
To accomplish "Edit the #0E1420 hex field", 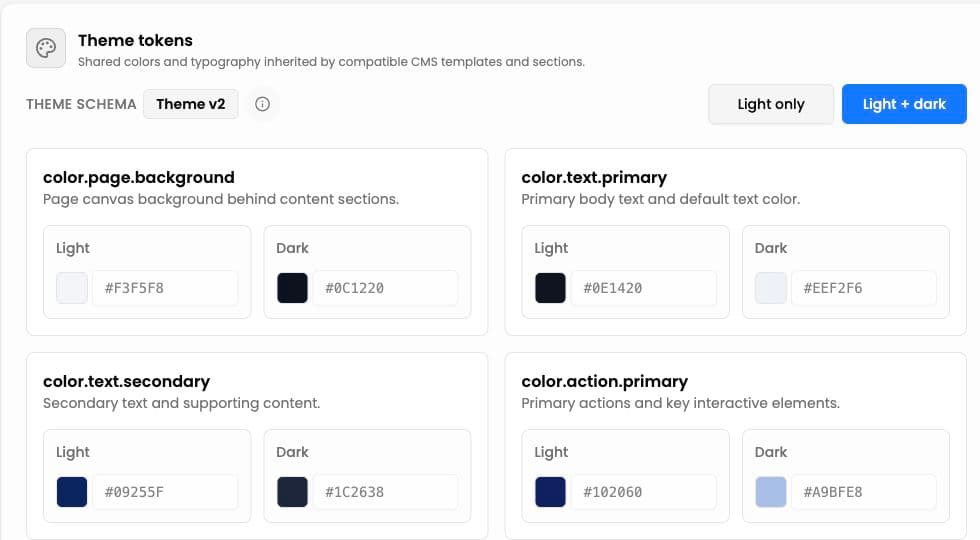I will (x=644, y=288).
